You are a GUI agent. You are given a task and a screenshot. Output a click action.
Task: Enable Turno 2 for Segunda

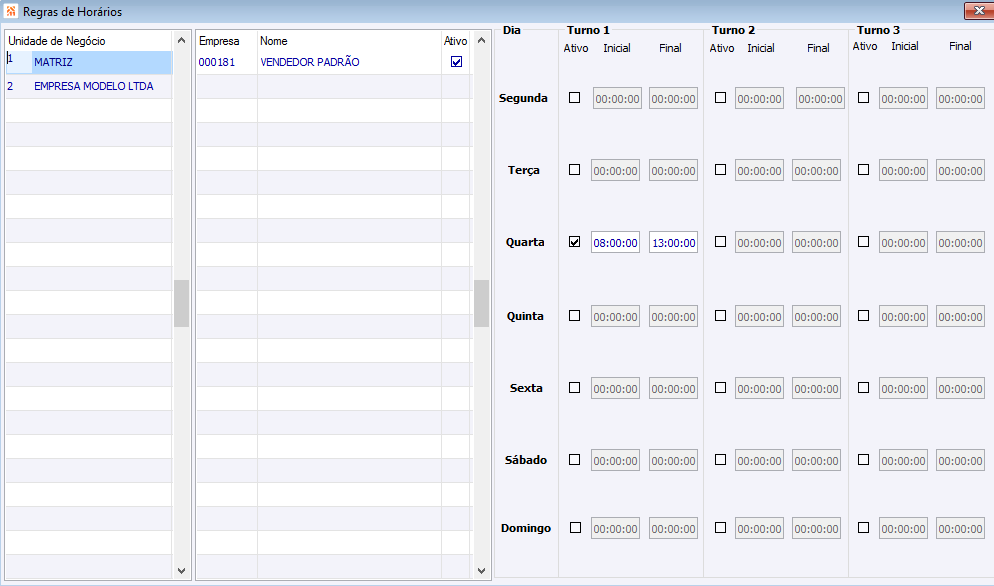[720, 98]
